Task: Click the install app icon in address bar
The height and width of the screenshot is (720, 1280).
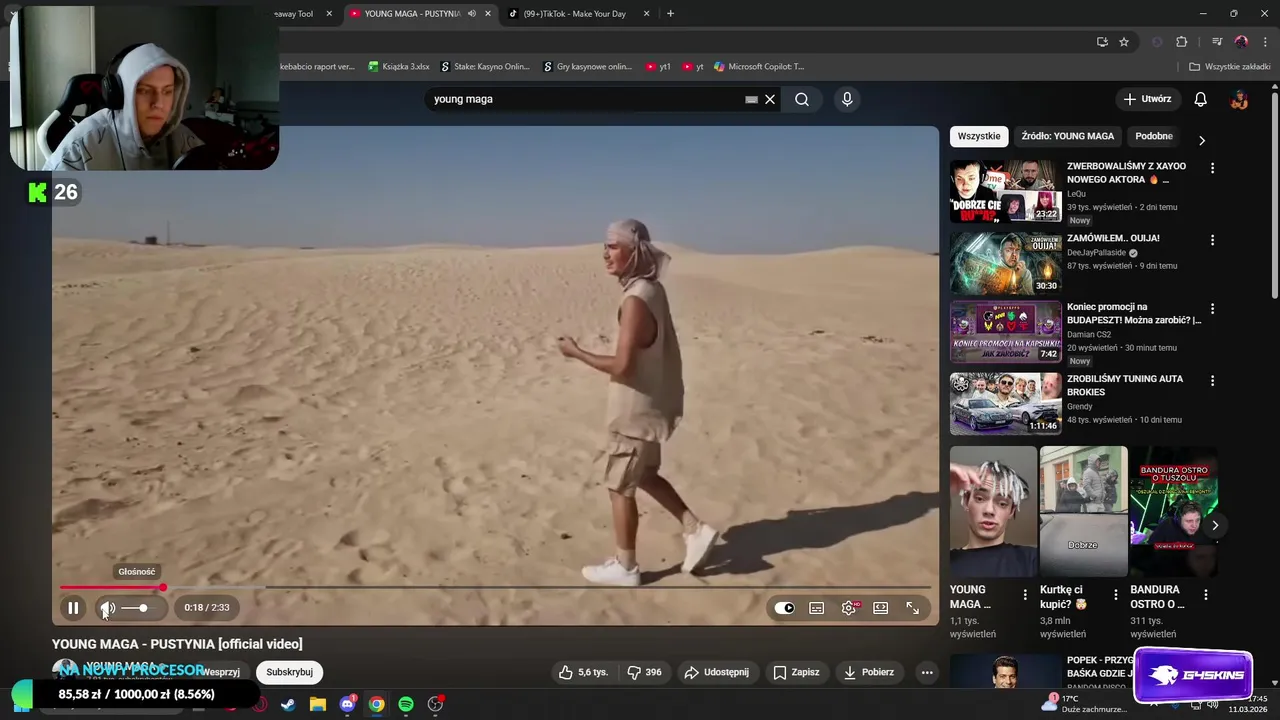Action: (1102, 42)
